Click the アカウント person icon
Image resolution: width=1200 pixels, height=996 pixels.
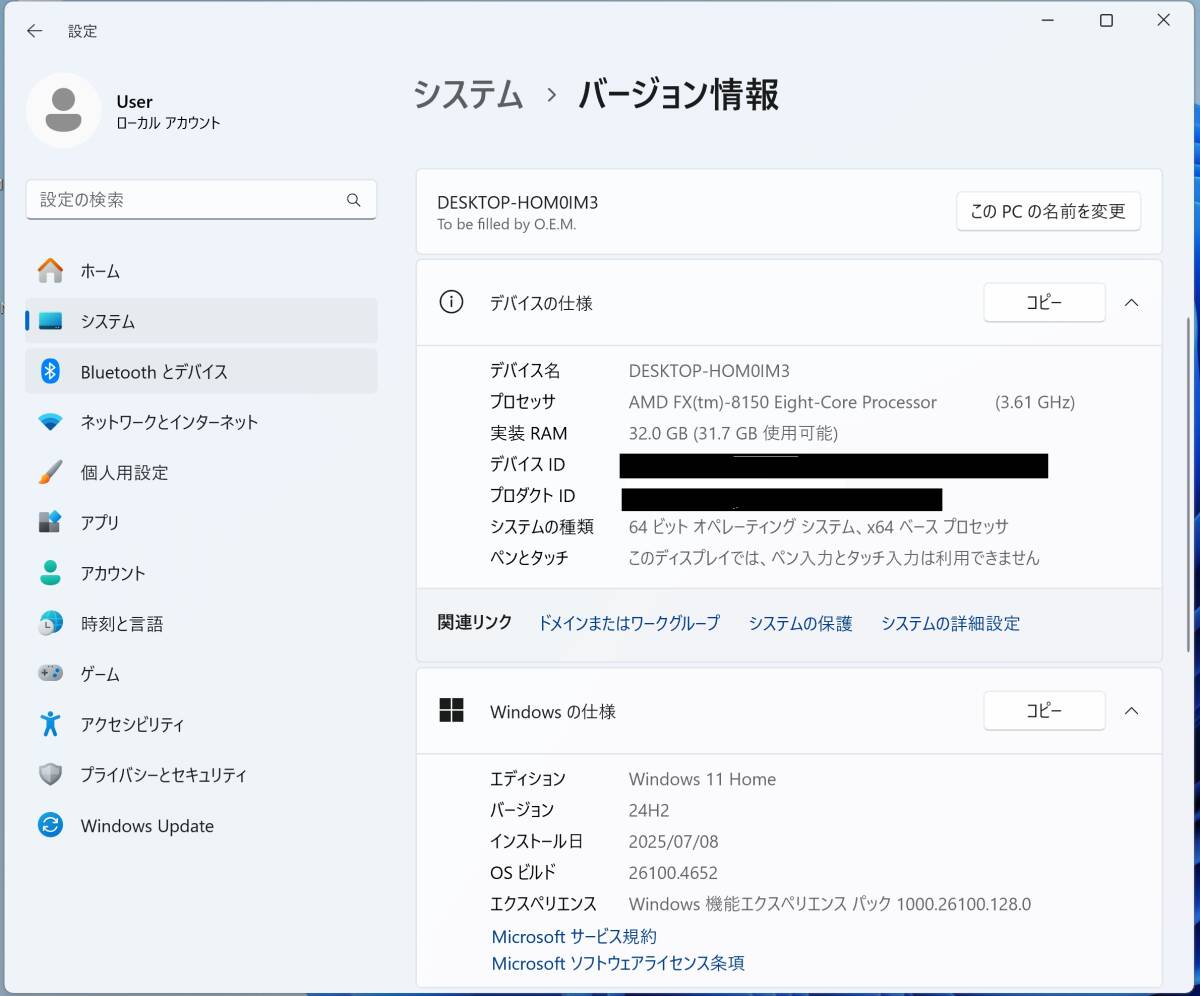pyautogui.click(x=50, y=573)
